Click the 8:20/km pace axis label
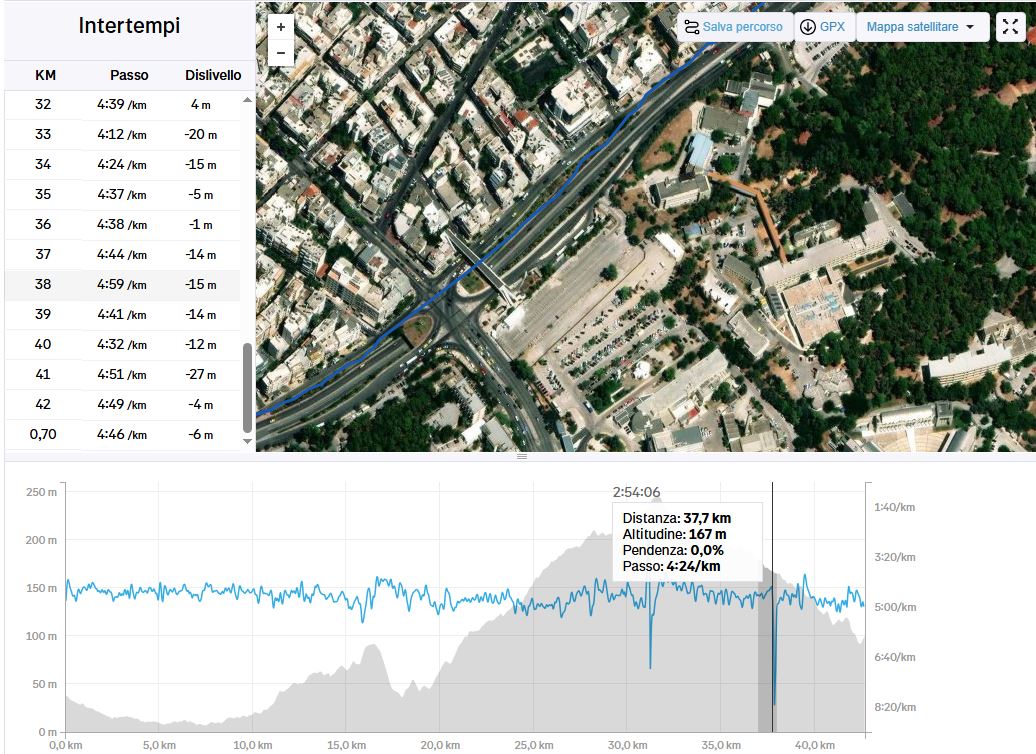This screenshot has width=1036, height=754. click(895, 707)
